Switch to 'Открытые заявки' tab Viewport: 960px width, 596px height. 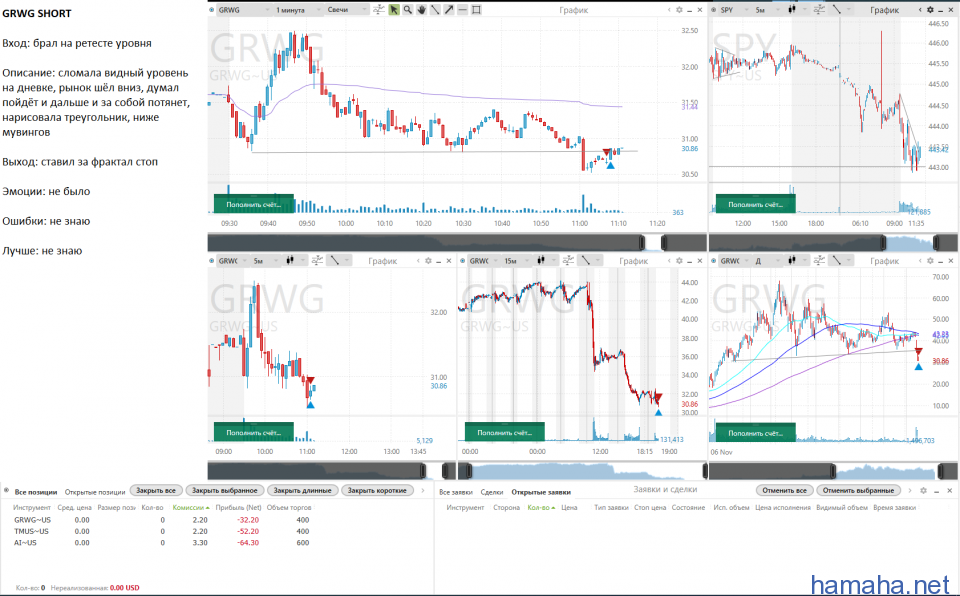pyautogui.click(x=541, y=492)
